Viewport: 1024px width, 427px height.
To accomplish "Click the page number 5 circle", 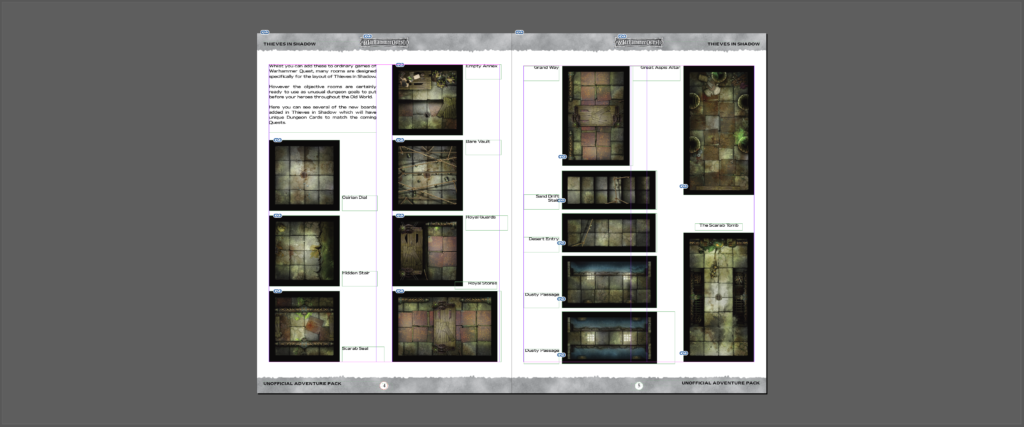I will point(639,385).
